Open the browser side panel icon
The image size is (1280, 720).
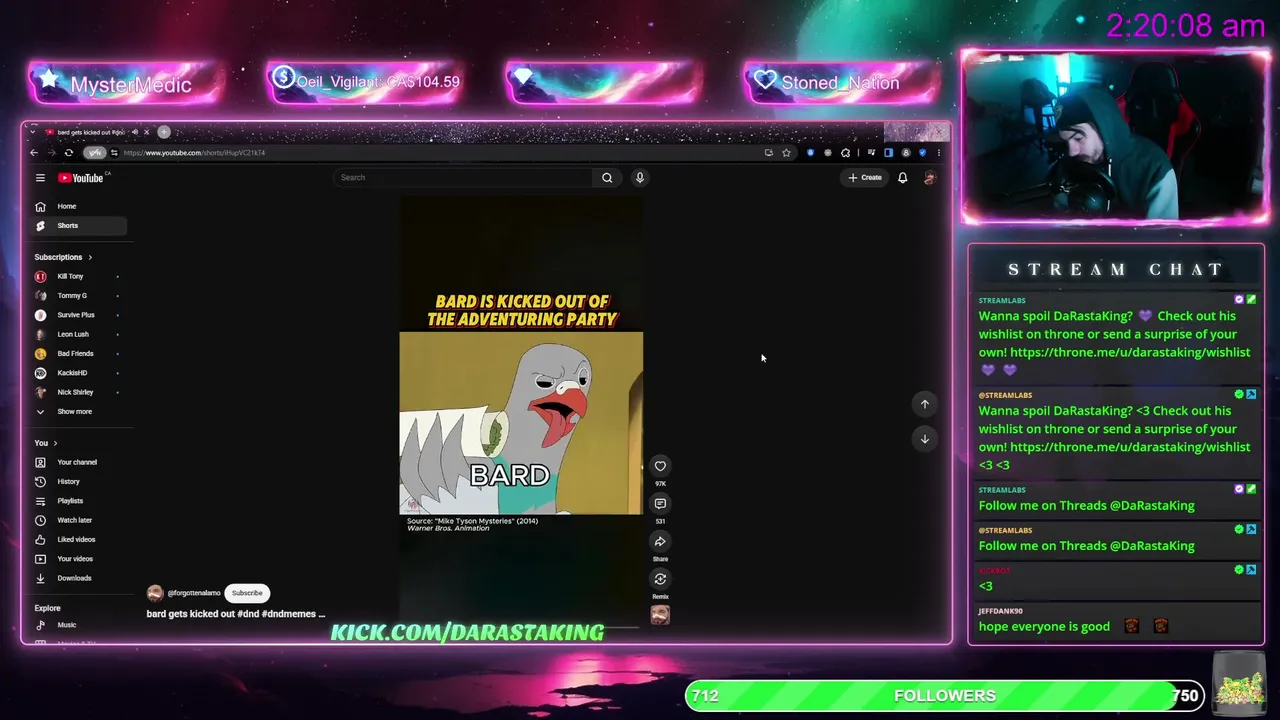888,153
